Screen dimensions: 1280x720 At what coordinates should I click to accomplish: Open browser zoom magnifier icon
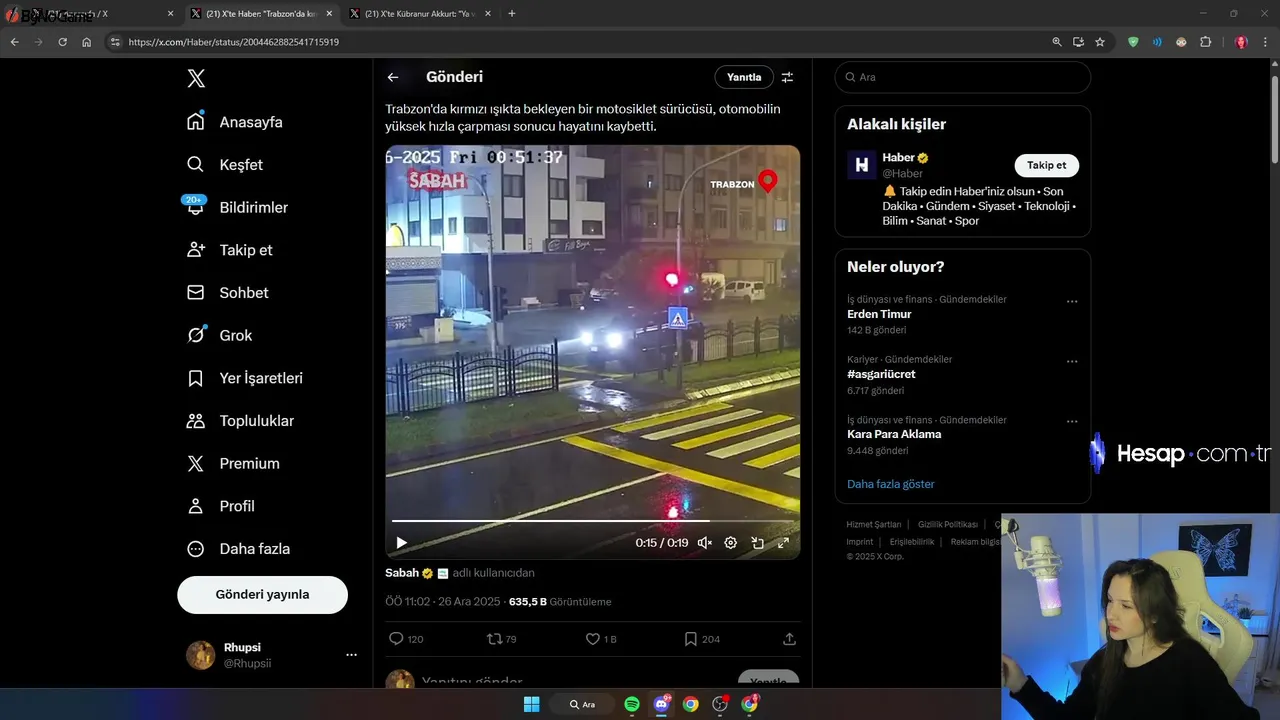[1057, 42]
